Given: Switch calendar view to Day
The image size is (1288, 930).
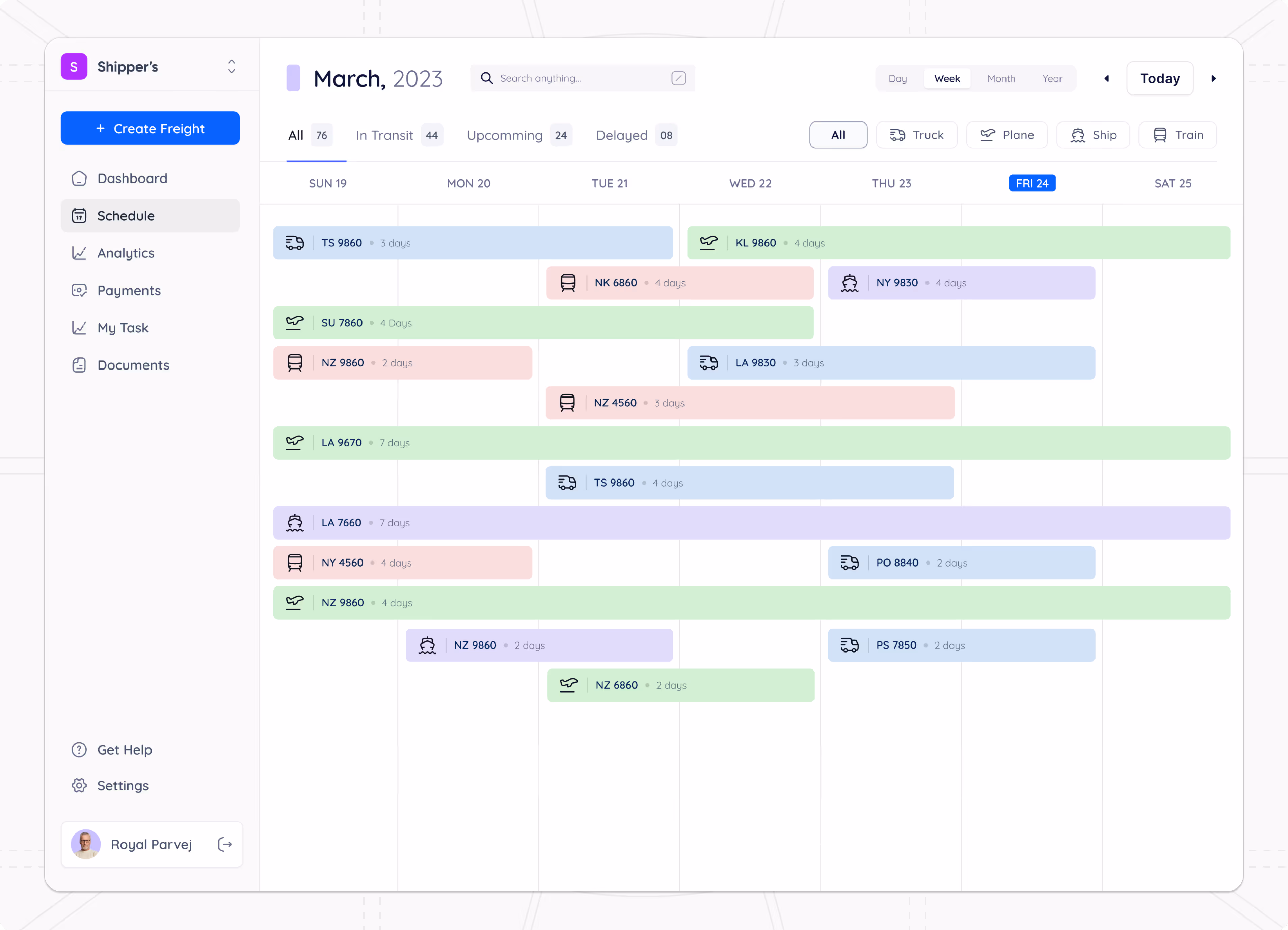Looking at the screenshot, I should (897, 78).
